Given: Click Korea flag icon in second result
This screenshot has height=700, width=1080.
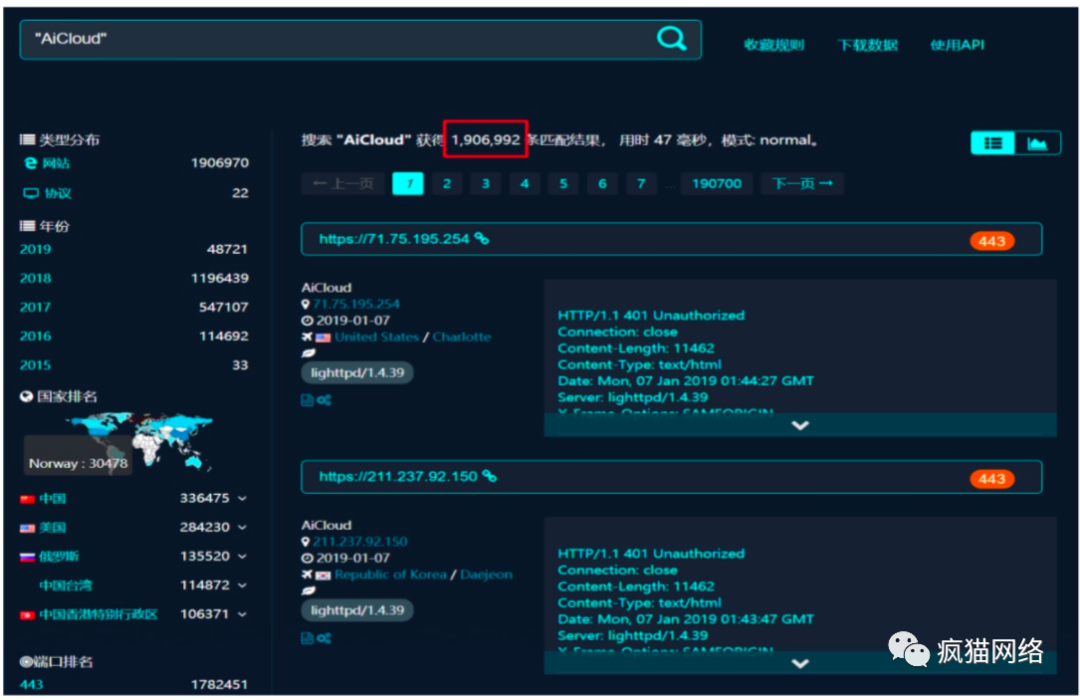Looking at the screenshot, I should click(323, 575).
